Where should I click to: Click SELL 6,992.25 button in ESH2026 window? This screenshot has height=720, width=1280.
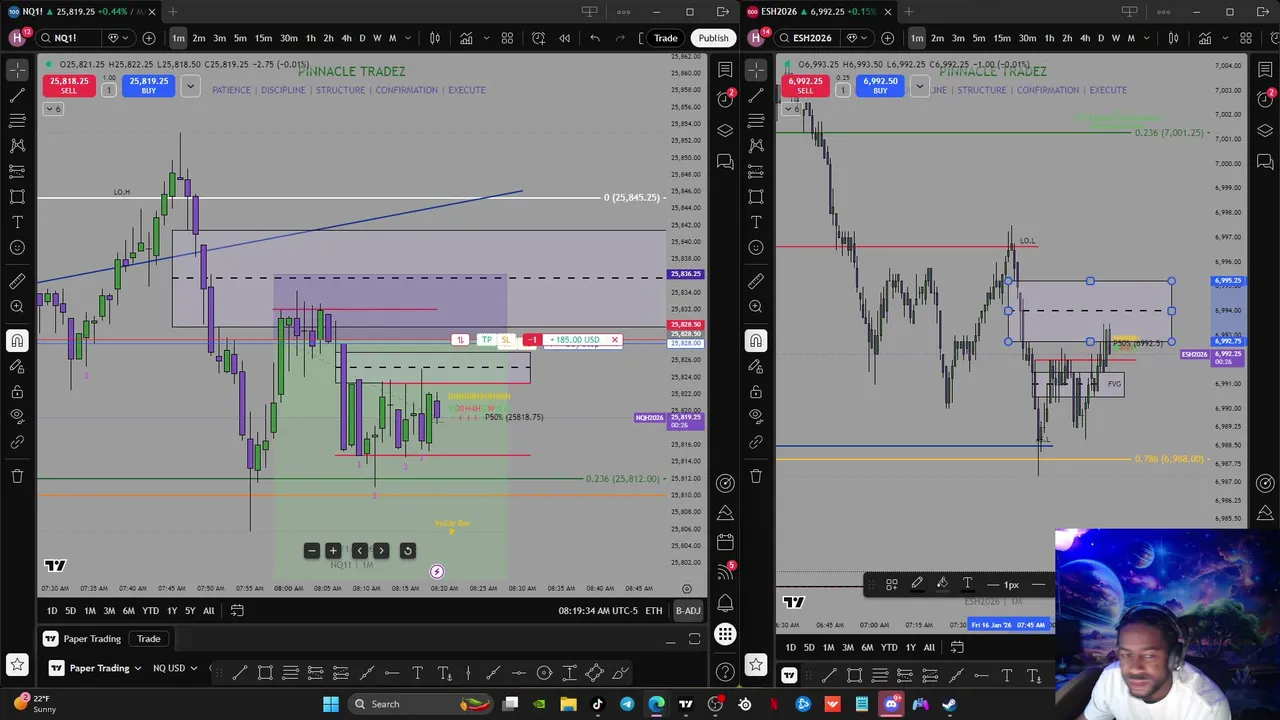(805, 86)
